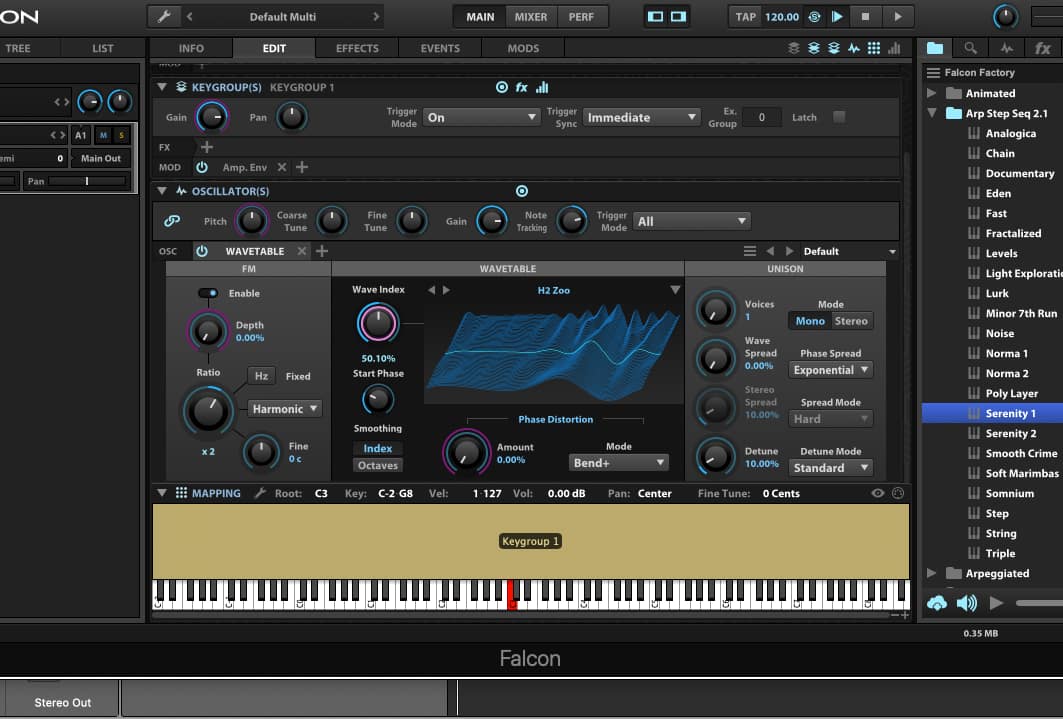This screenshot has width=1063, height=719.
Task: Switch to the MIXER view
Action: tap(531, 17)
